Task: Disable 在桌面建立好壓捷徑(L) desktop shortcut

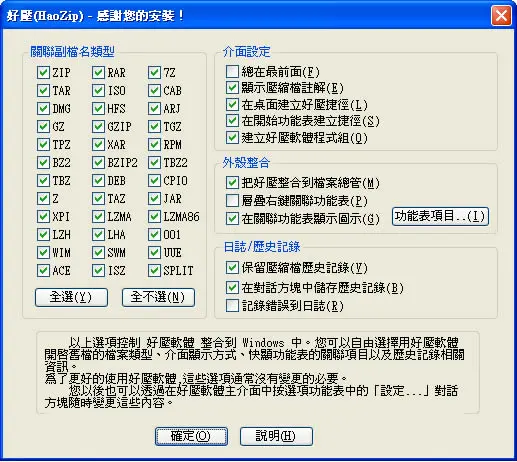Action: pyautogui.click(x=232, y=104)
